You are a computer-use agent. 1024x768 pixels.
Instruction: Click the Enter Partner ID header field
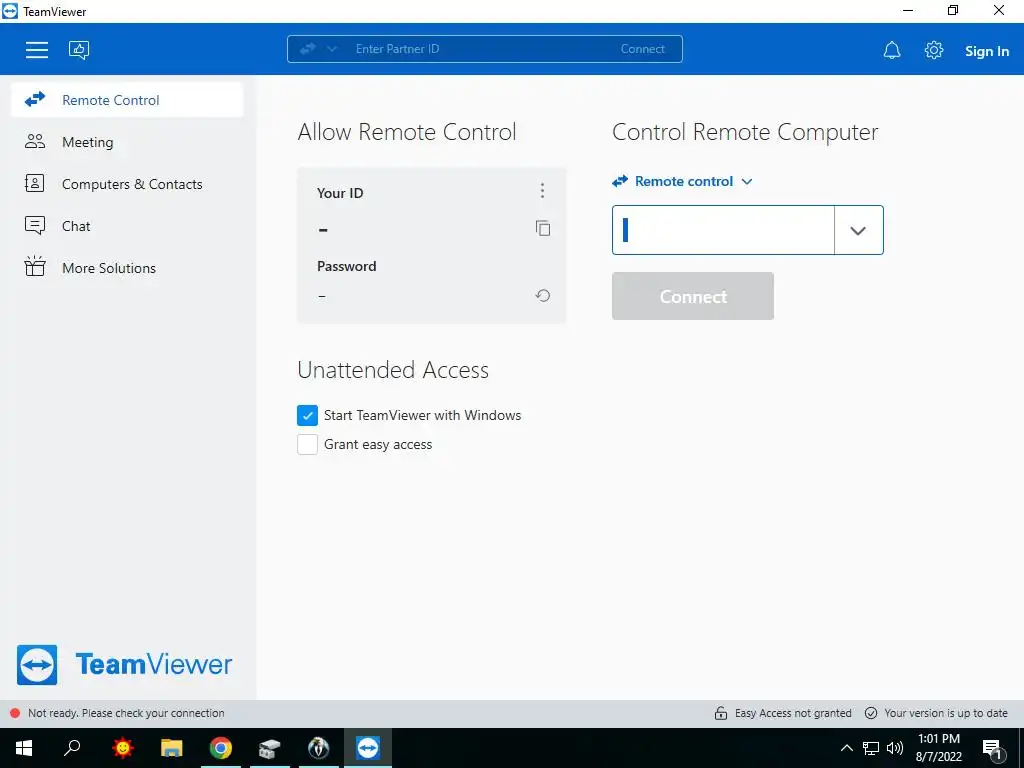(x=480, y=49)
